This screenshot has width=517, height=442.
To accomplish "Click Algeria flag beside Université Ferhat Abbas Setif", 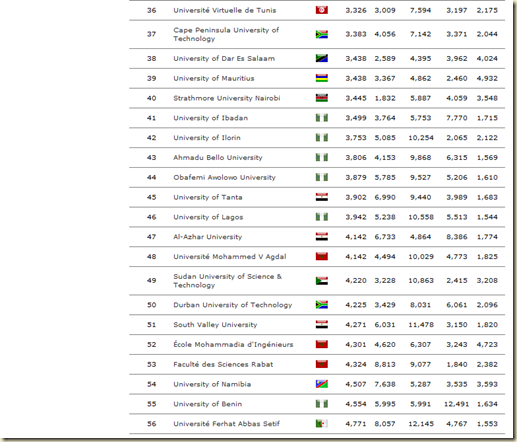I will [x=322, y=424].
